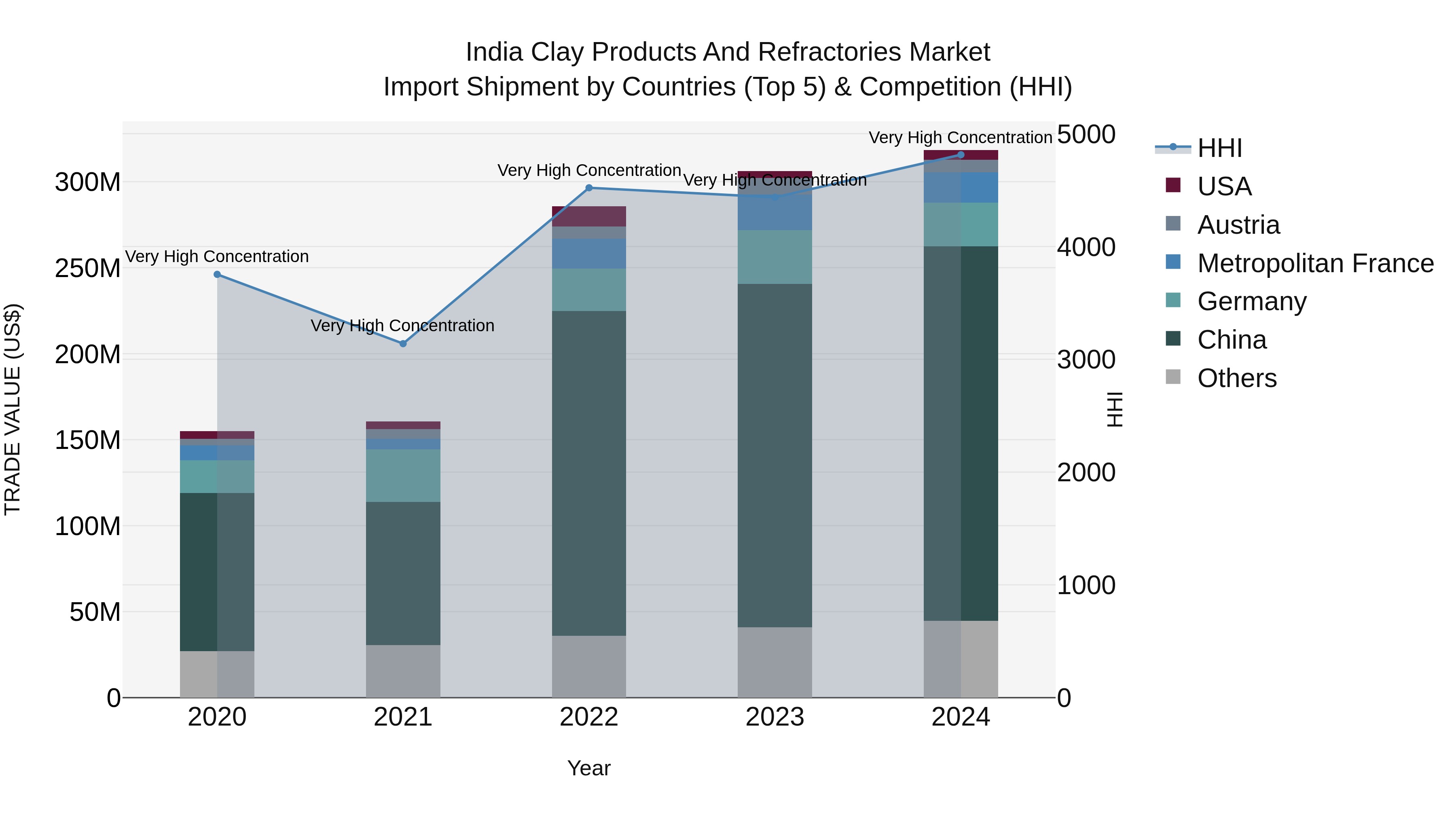The width and height of the screenshot is (1456, 819).
Task: Click the USA maroon legend swatch
Action: [x=1173, y=185]
